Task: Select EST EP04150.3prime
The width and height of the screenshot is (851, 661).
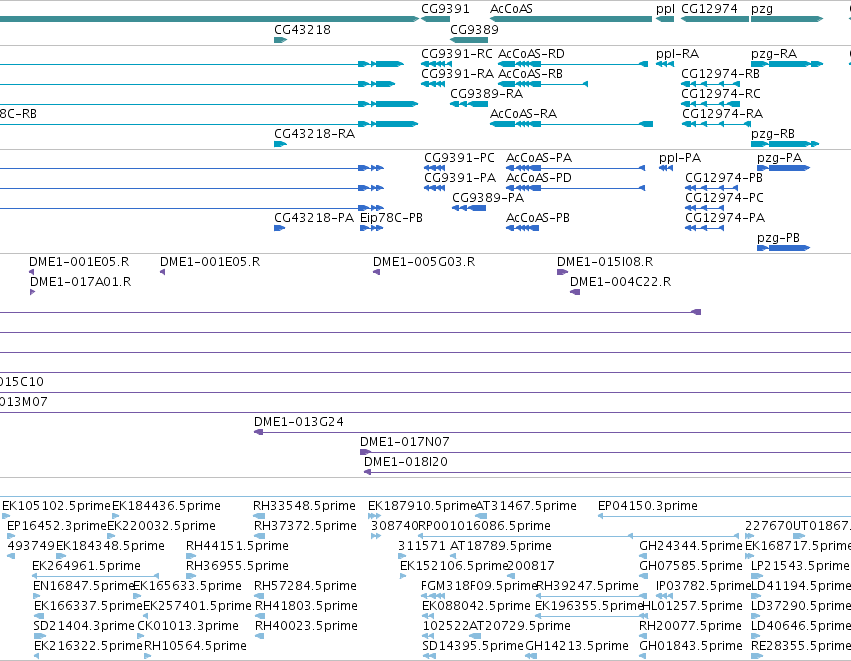Action: tap(725, 516)
